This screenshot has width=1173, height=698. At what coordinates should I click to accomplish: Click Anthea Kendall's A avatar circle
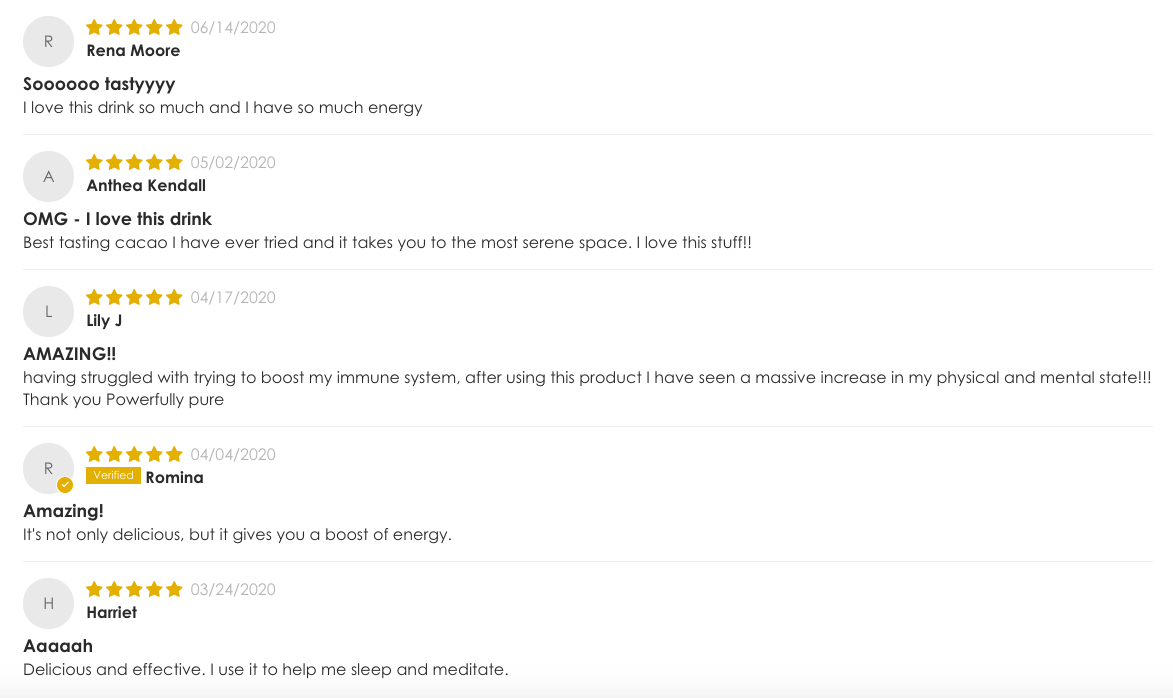click(x=49, y=177)
